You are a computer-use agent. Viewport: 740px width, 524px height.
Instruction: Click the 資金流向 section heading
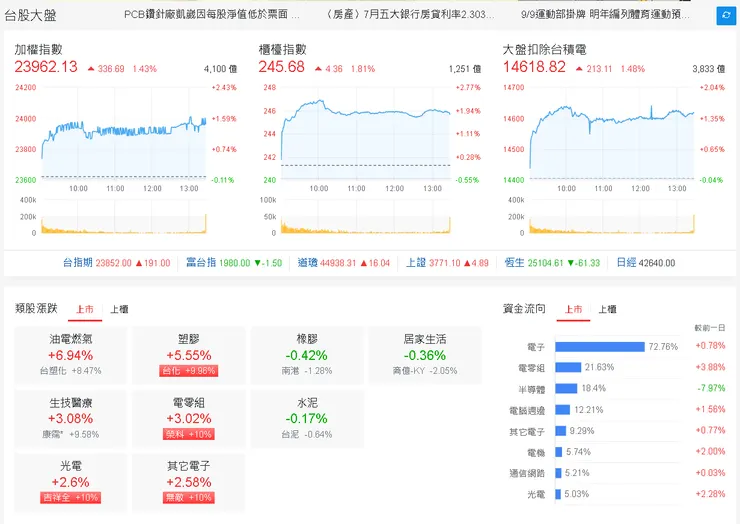click(524, 309)
